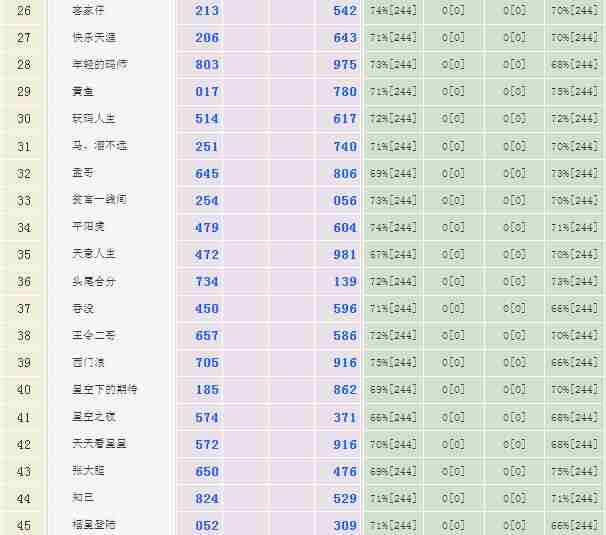Click the 803 value in row 28
606x535 pixels.
pos(207,65)
